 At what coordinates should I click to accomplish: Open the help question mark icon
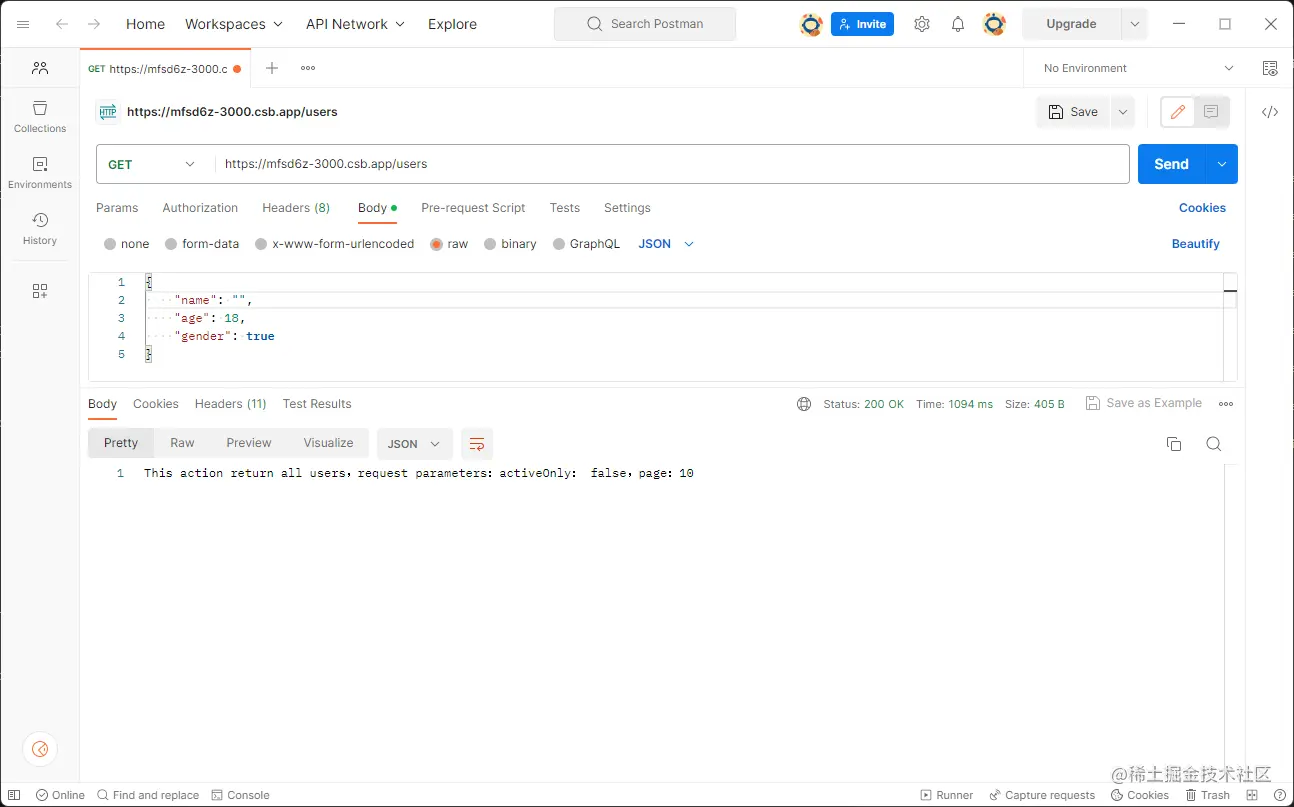point(1280,795)
